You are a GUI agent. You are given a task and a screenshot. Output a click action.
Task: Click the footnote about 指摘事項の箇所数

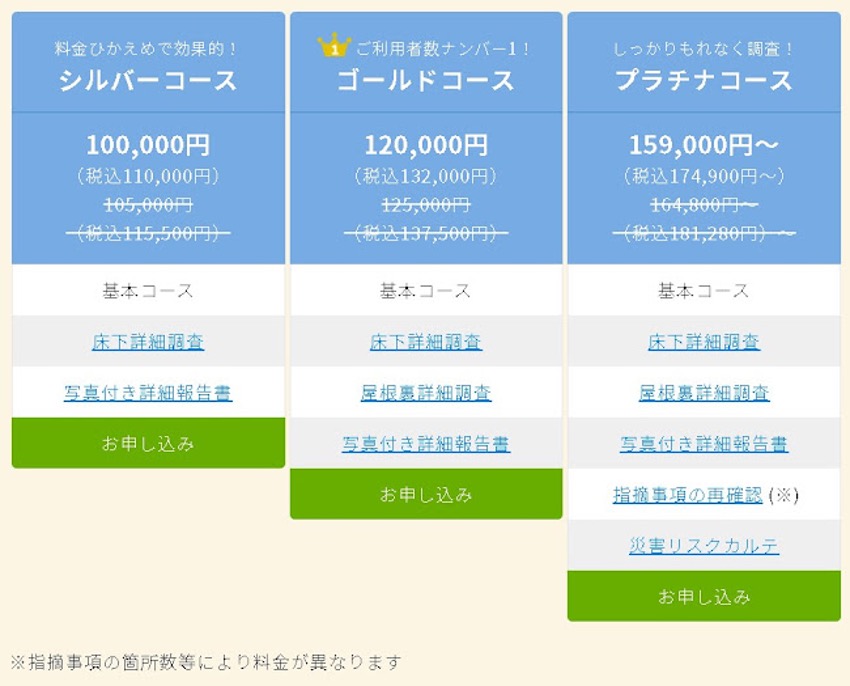pos(205,661)
